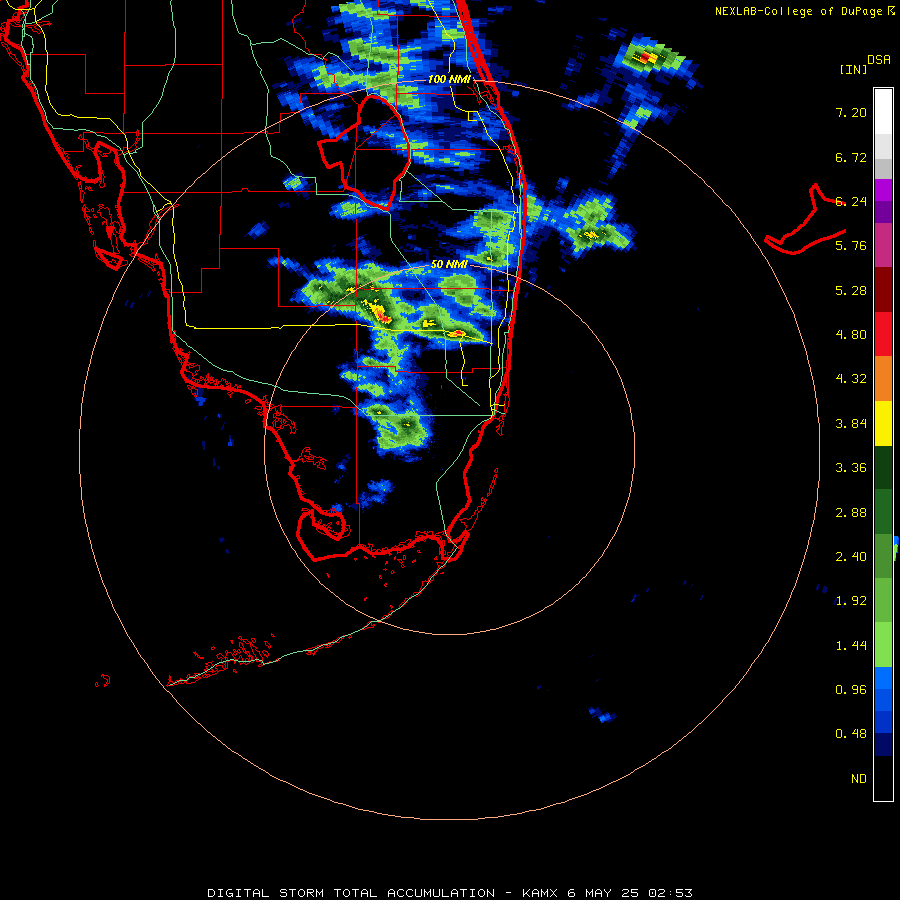Click the 4.32 legend value
Image resolution: width=900 pixels, height=900 pixels.
pos(851,379)
